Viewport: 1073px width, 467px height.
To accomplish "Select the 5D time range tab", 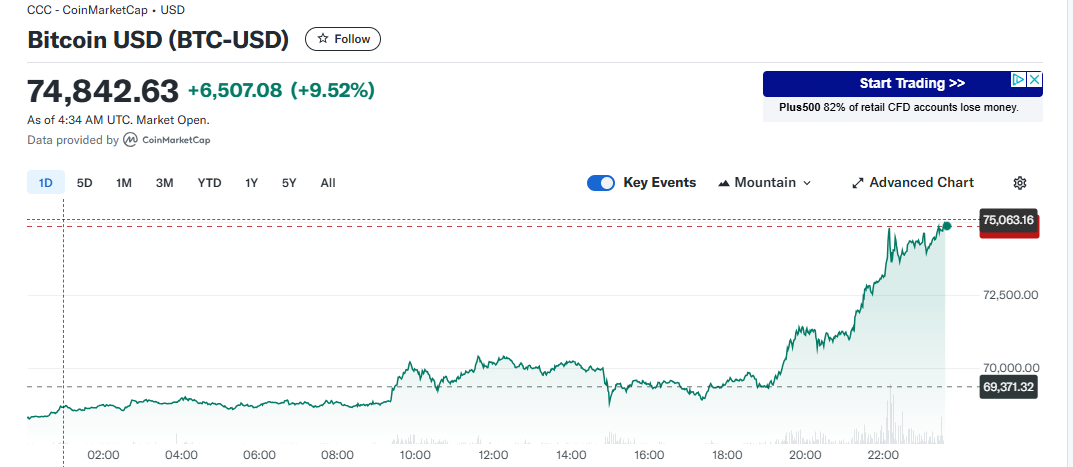I will point(84,183).
